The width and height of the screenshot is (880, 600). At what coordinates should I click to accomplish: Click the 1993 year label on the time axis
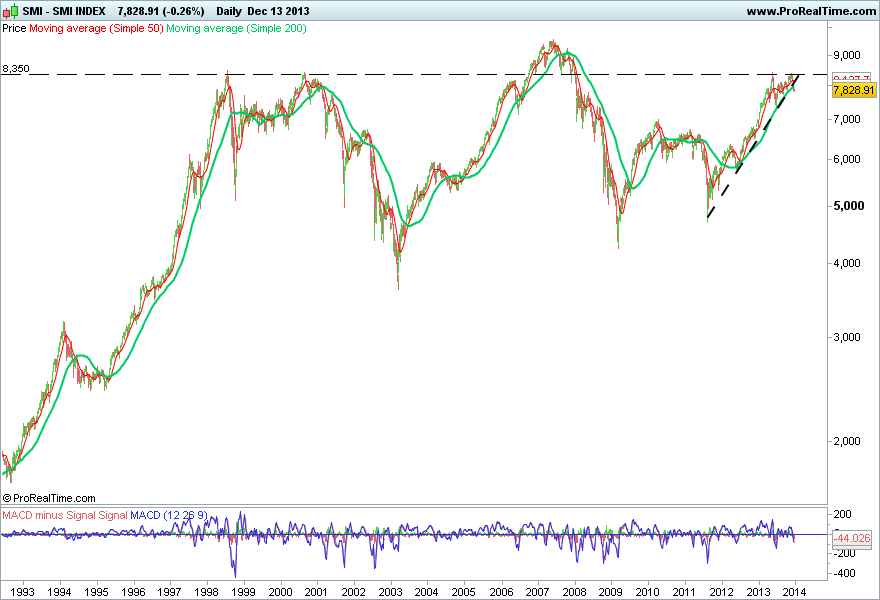point(22,592)
